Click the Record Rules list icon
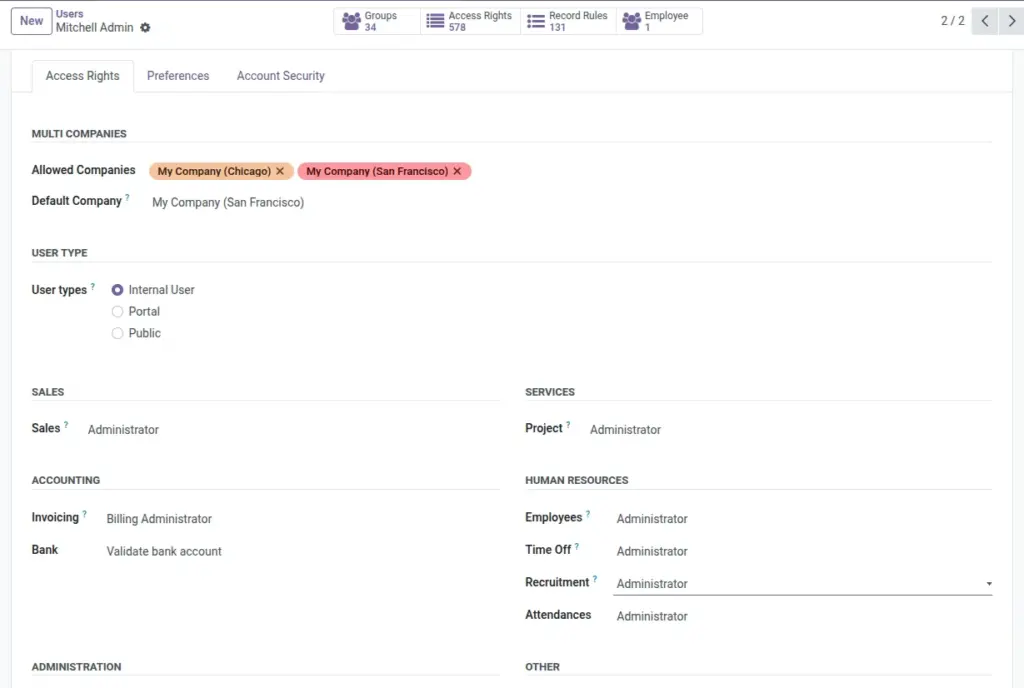1024x688 pixels. pos(536,21)
